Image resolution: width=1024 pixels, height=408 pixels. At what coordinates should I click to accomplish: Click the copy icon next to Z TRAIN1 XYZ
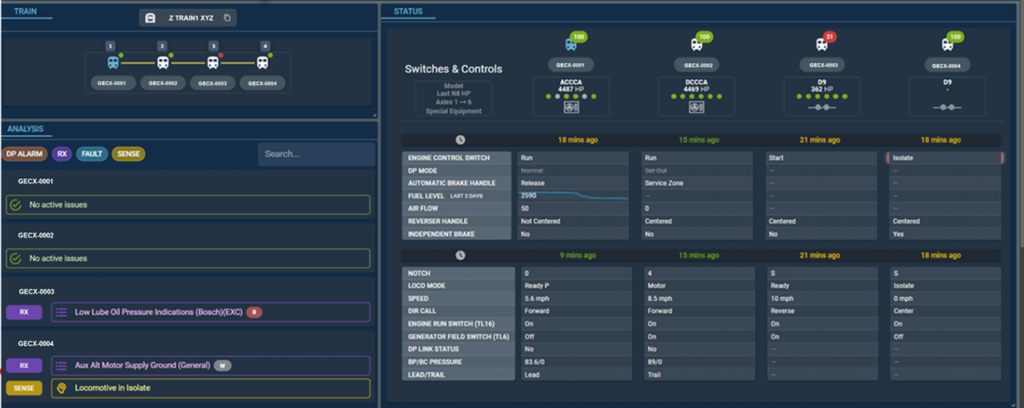point(227,18)
